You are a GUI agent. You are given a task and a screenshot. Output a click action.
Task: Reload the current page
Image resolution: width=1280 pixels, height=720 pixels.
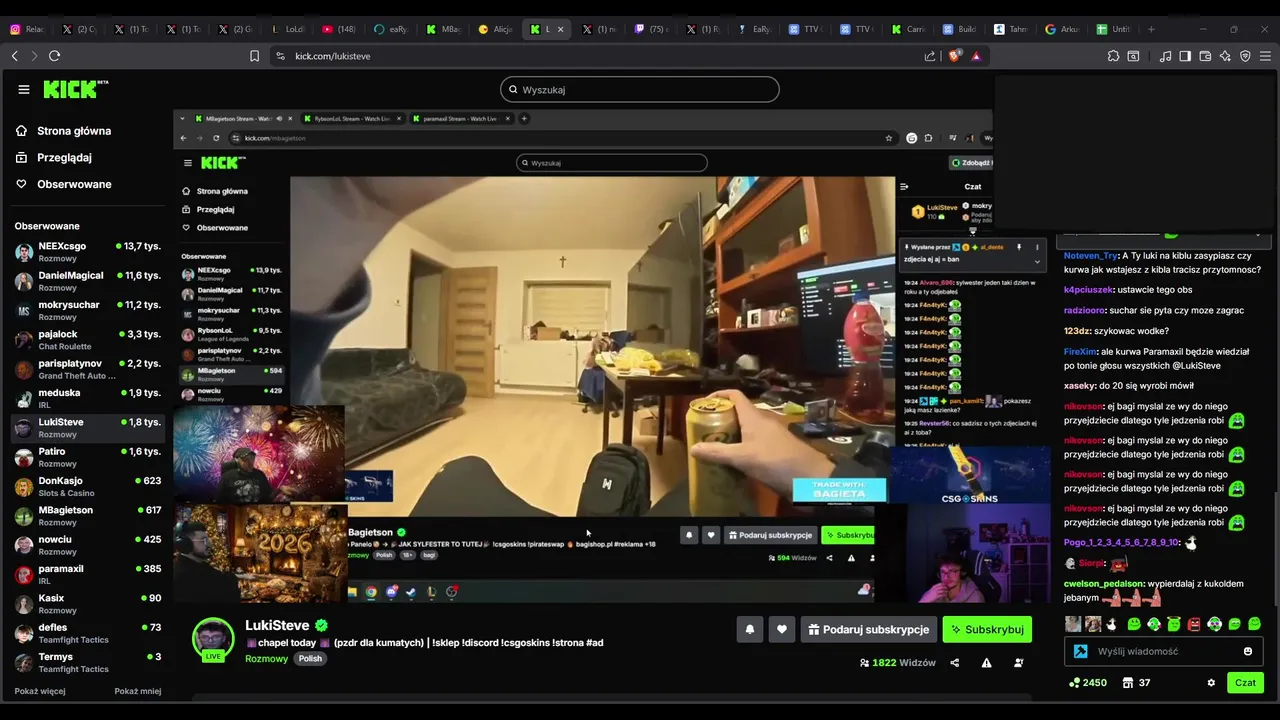tap(54, 56)
